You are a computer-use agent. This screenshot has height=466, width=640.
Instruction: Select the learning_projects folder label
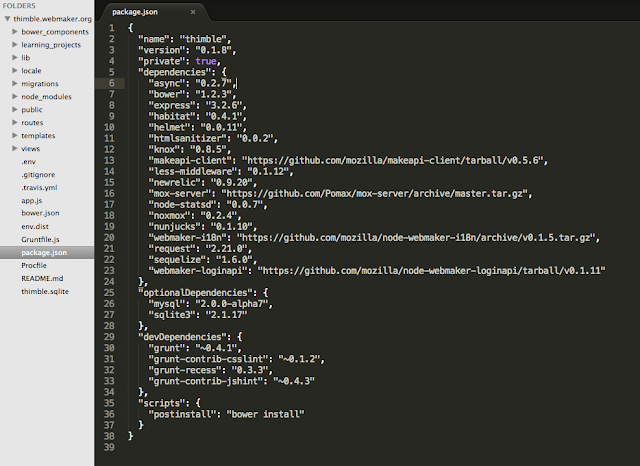coord(51,45)
